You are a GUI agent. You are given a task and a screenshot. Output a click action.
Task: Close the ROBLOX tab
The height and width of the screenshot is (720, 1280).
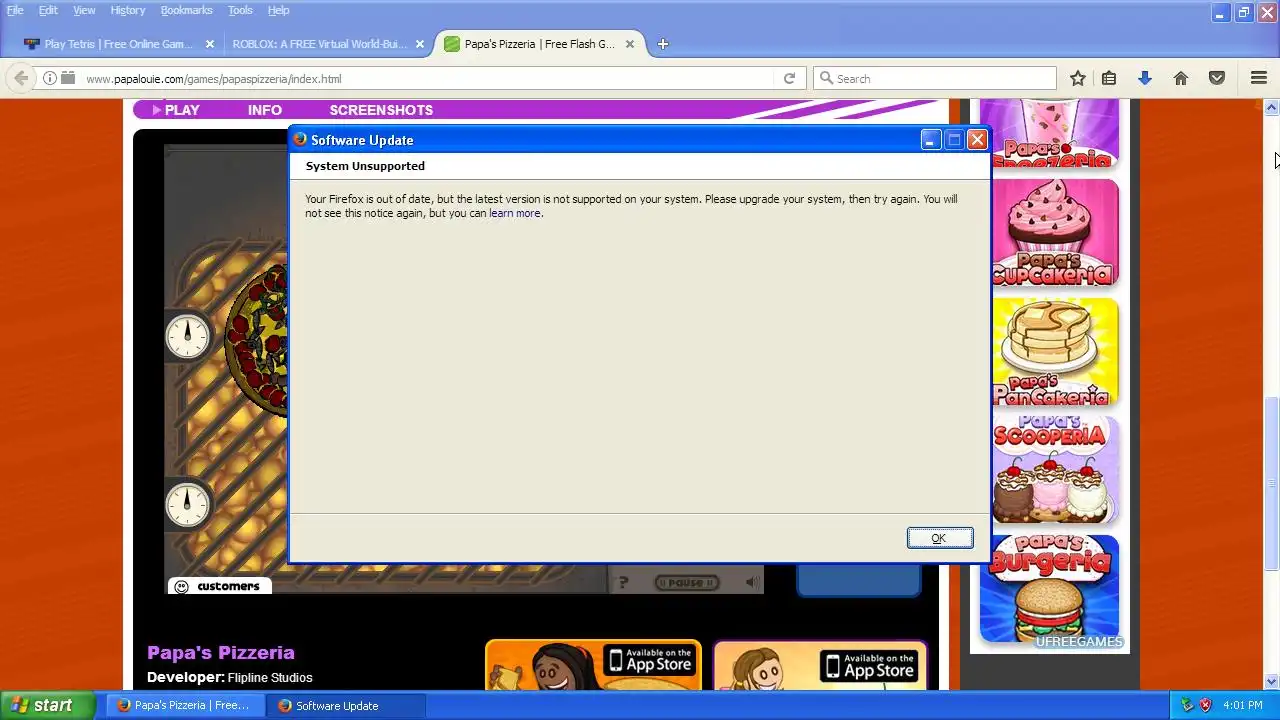420,44
